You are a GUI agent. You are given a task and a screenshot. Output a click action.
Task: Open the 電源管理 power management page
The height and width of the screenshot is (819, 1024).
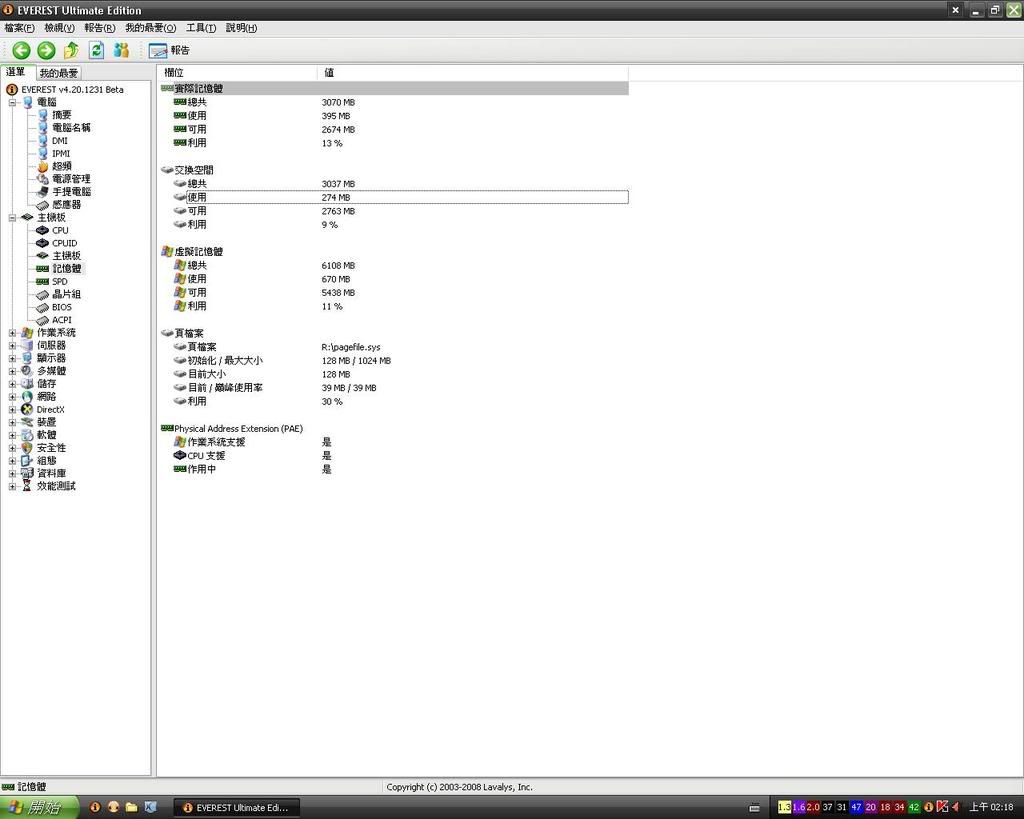tap(71, 179)
